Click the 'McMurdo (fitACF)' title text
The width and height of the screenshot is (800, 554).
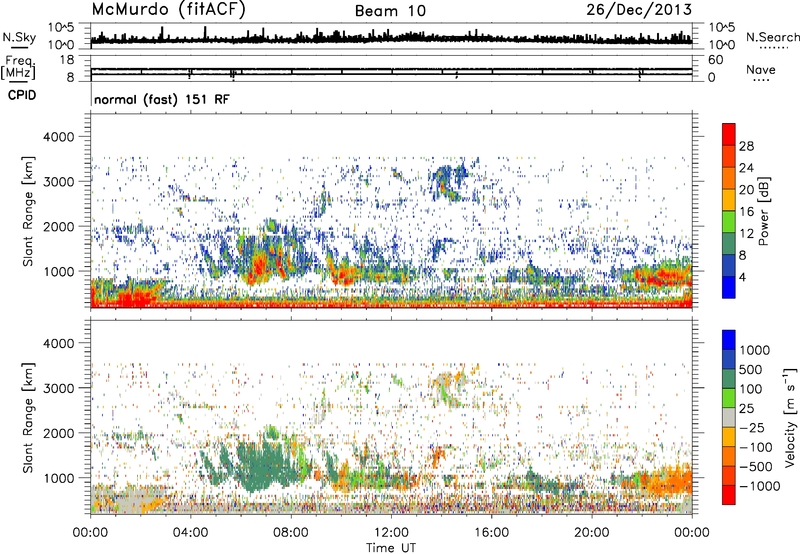pos(168,10)
